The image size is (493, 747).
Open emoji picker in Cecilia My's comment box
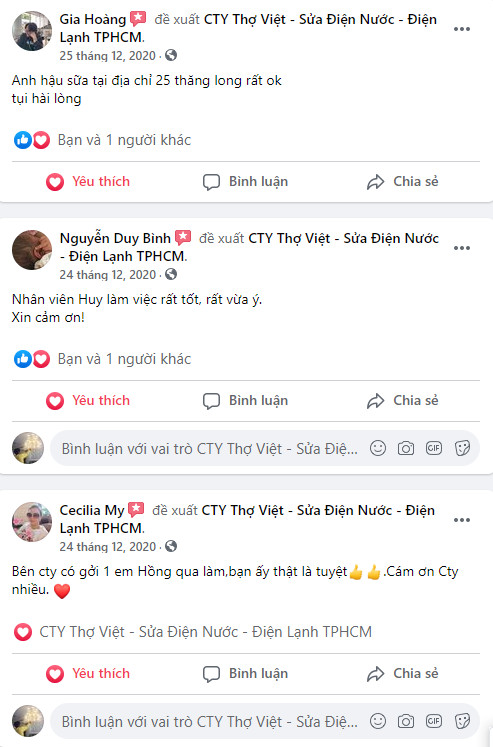378,721
